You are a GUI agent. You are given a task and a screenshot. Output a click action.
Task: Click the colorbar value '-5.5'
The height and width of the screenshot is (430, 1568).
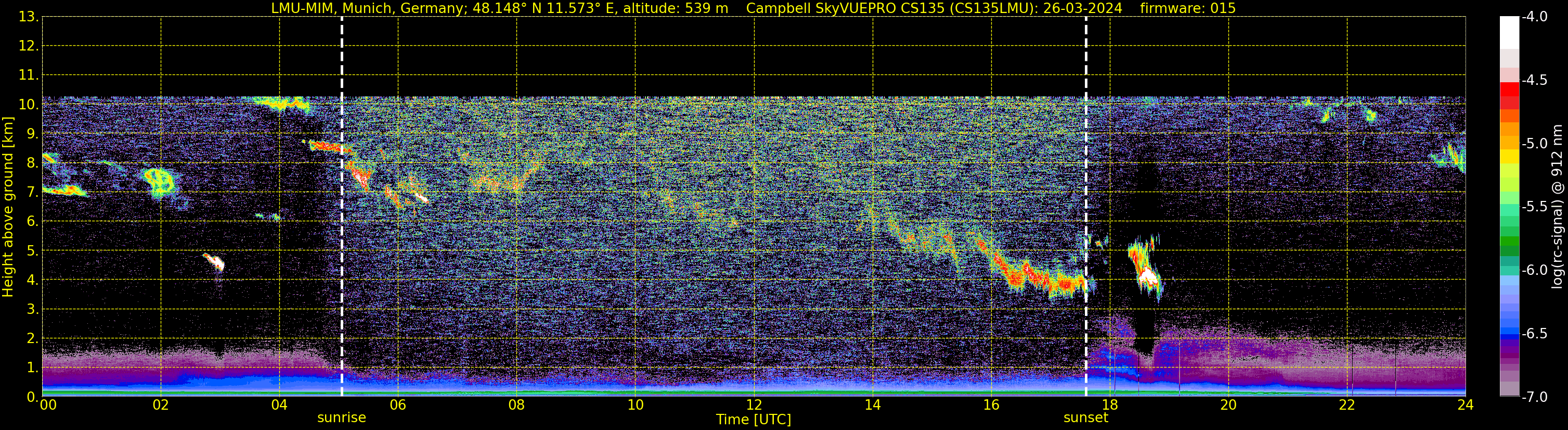click(x=1535, y=207)
